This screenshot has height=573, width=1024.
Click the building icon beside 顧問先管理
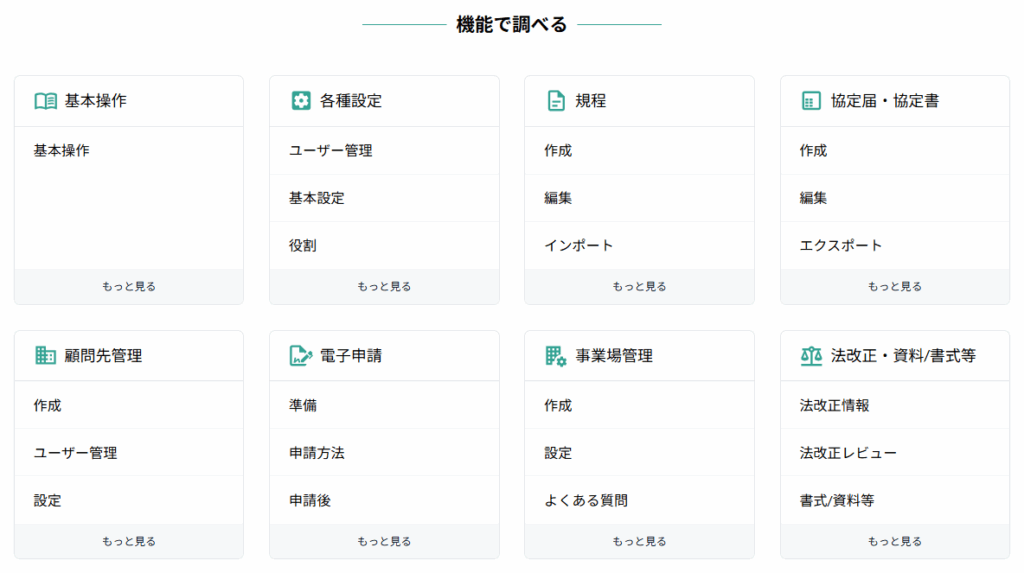[x=45, y=355]
